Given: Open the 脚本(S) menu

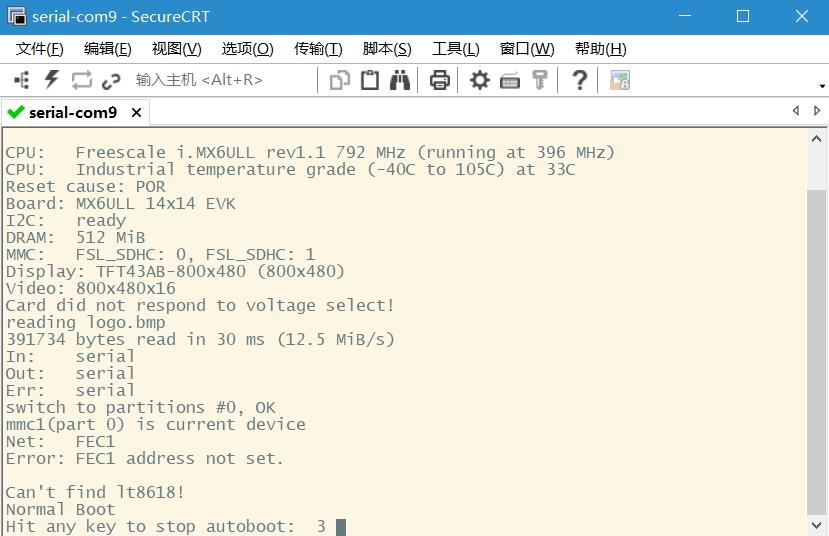Looking at the screenshot, I should click(x=387, y=49).
